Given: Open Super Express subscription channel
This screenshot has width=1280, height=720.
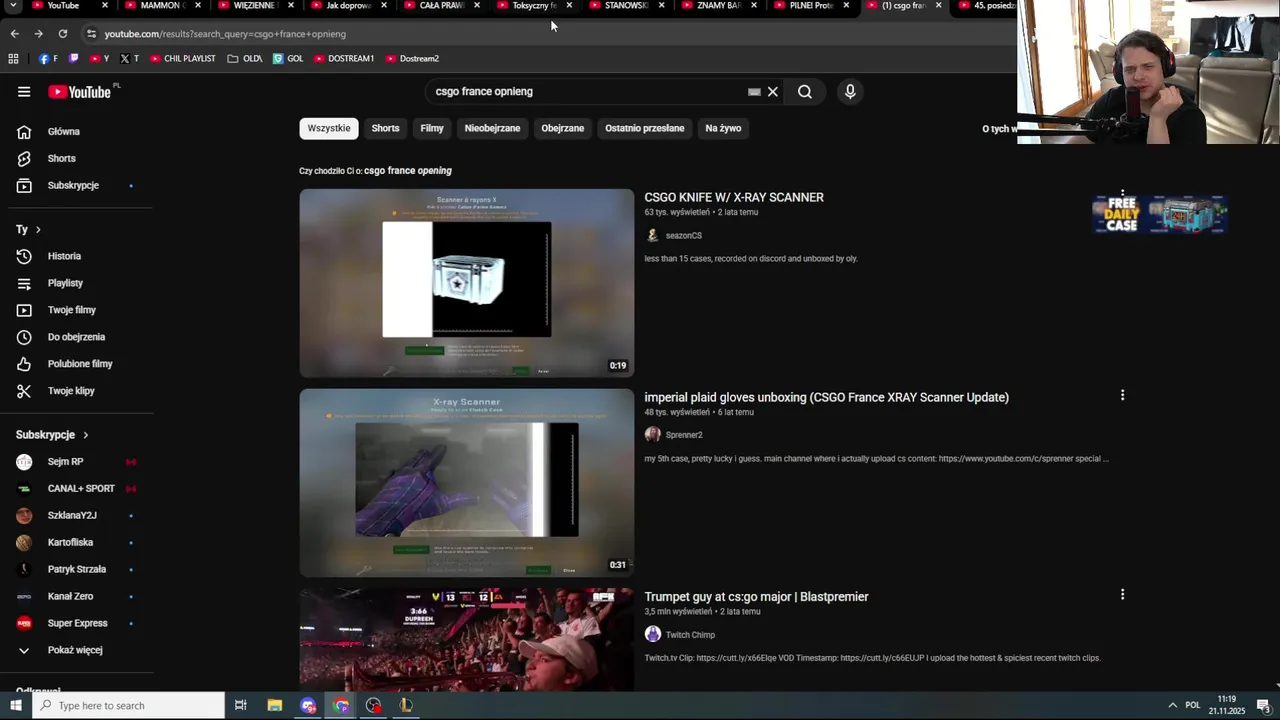Looking at the screenshot, I should point(77,624).
